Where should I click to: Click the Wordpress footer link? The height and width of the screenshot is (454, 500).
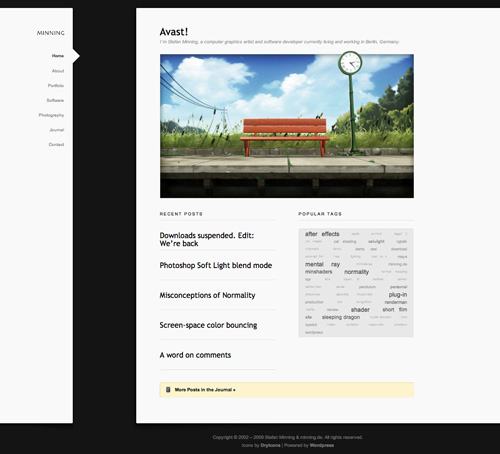322,445
